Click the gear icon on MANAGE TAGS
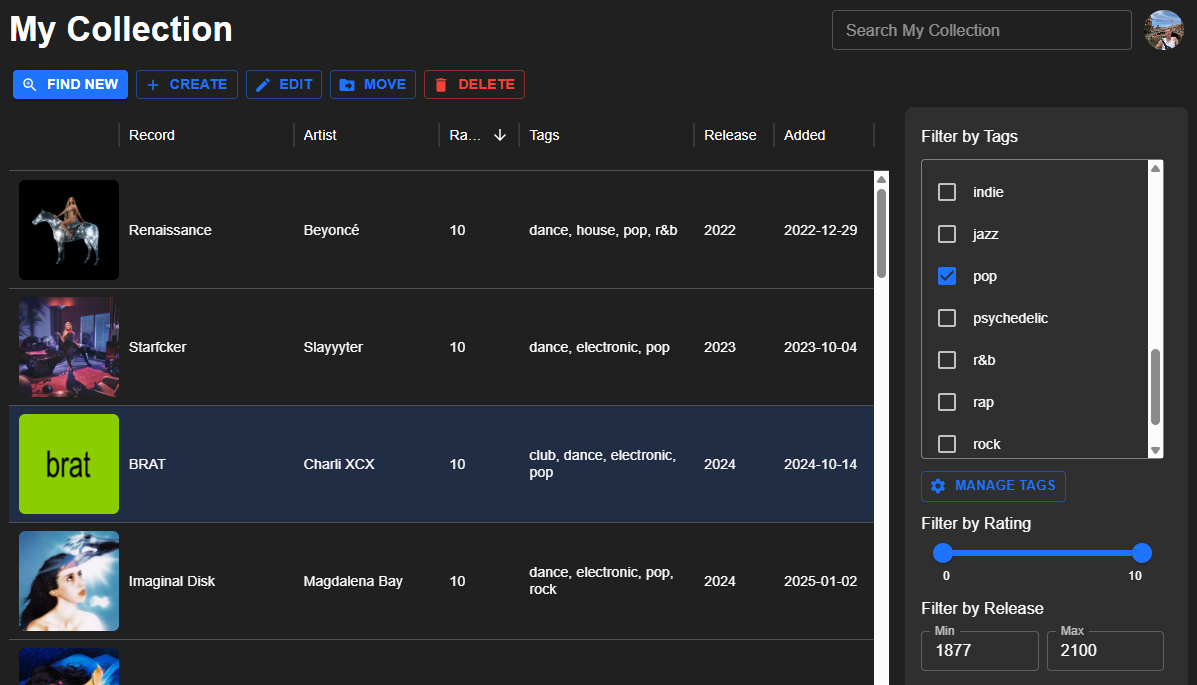Image resolution: width=1197 pixels, height=685 pixels. [937, 486]
